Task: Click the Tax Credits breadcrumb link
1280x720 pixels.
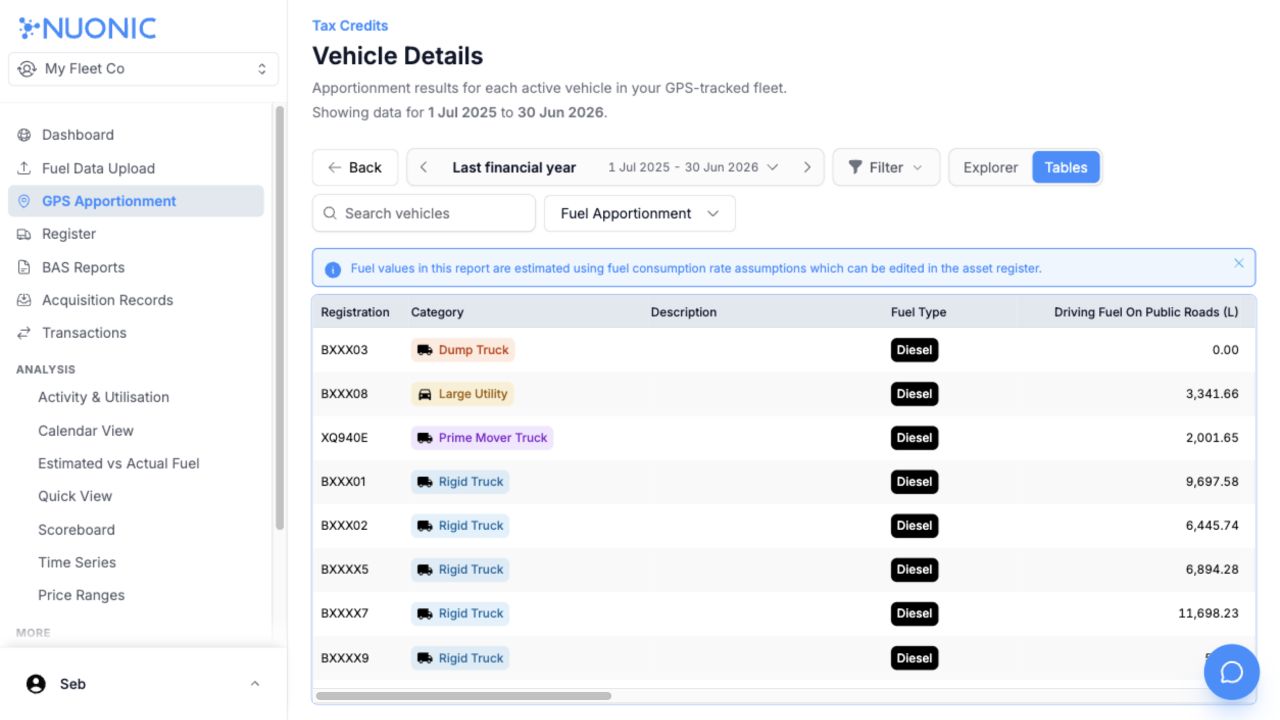Action: coord(350,25)
